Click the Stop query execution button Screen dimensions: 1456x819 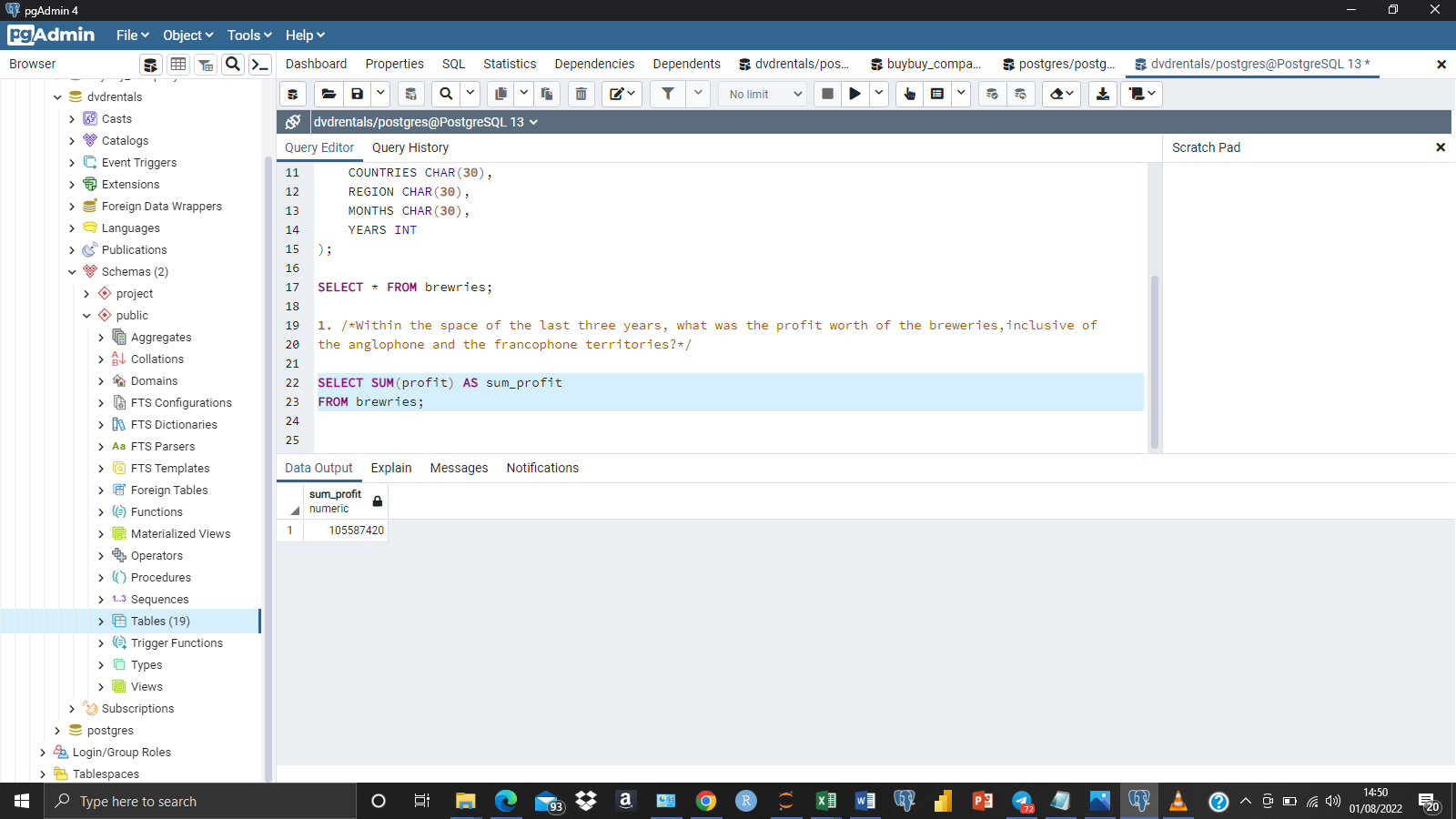[826, 94]
